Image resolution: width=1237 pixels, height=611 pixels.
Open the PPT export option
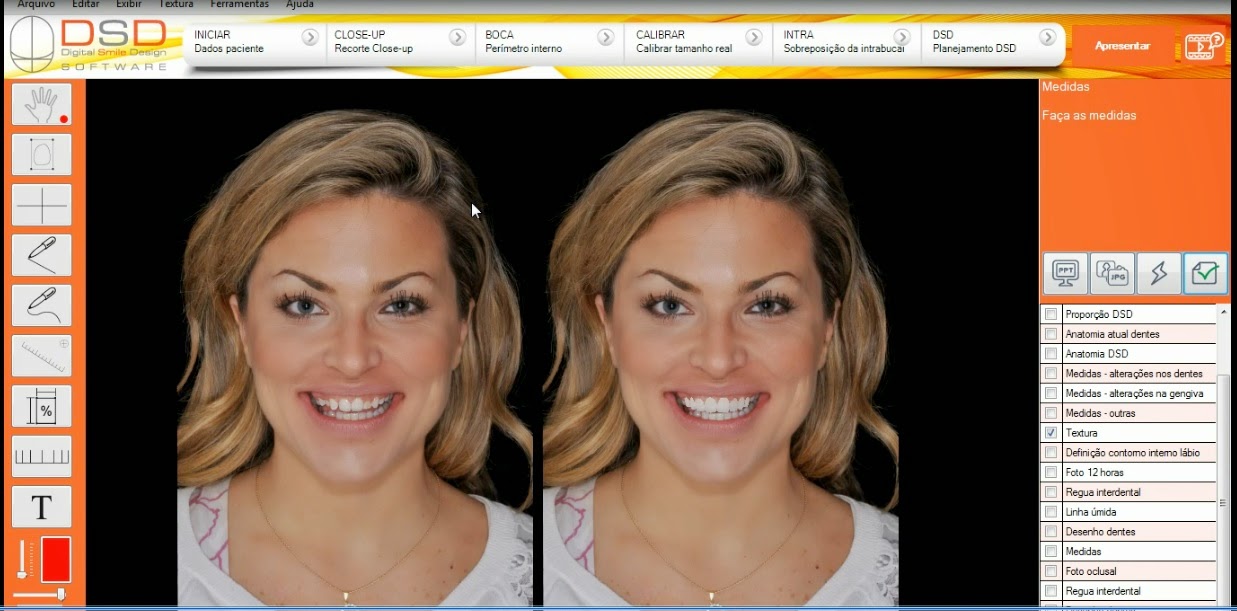(x=1066, y=272)
